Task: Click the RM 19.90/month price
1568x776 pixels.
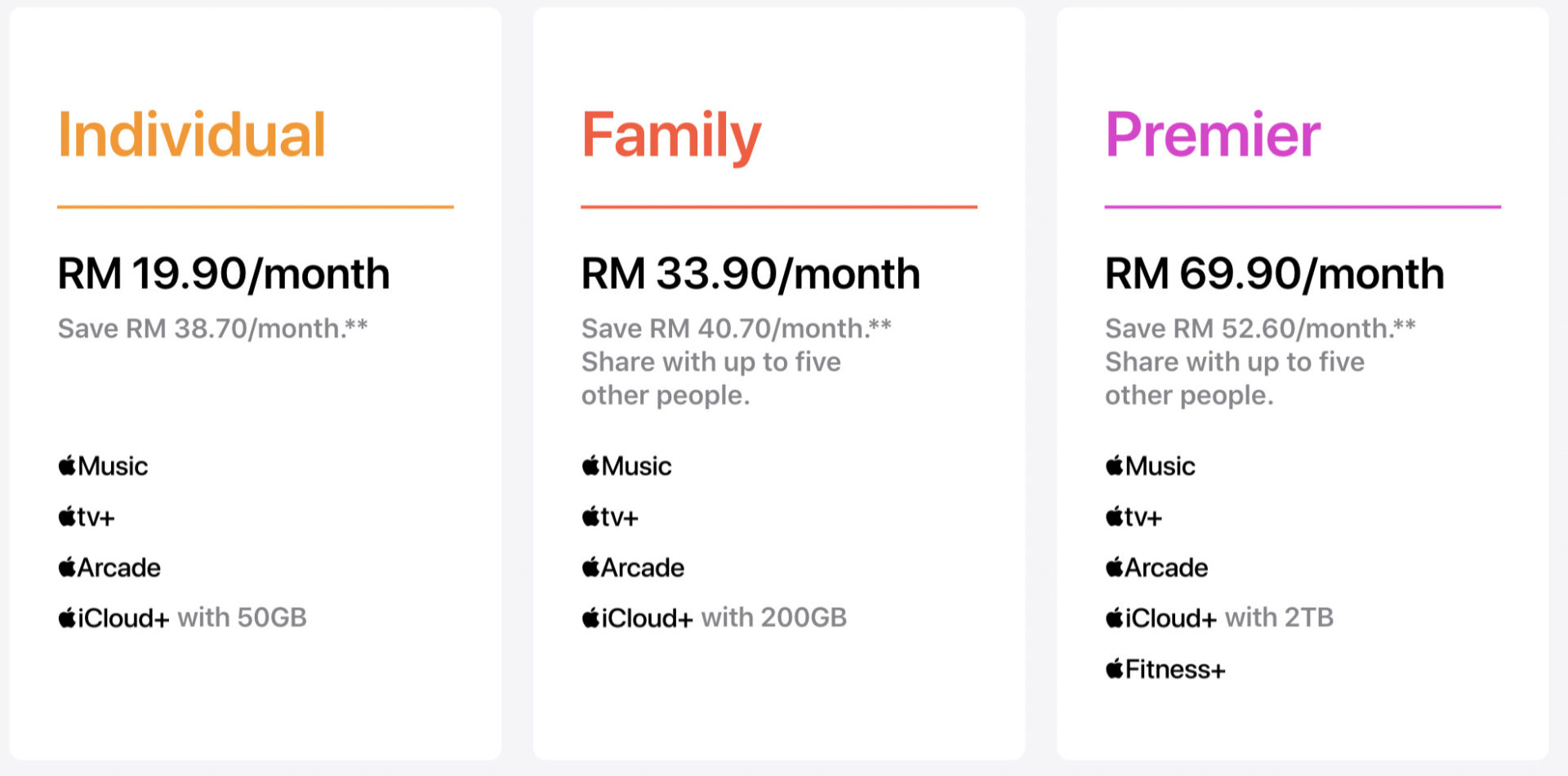Action: (224, 274)
